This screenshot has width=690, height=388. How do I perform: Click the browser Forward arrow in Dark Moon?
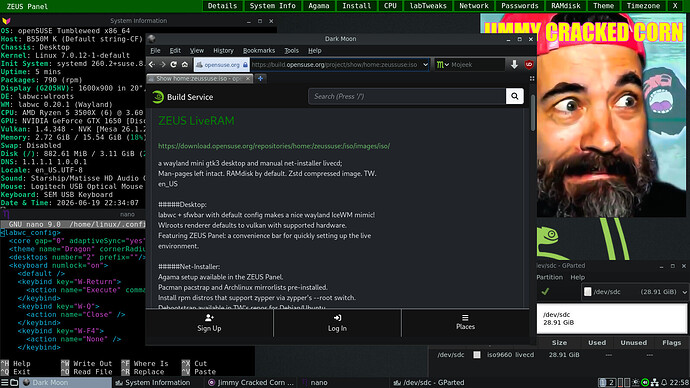click(163, 65)
